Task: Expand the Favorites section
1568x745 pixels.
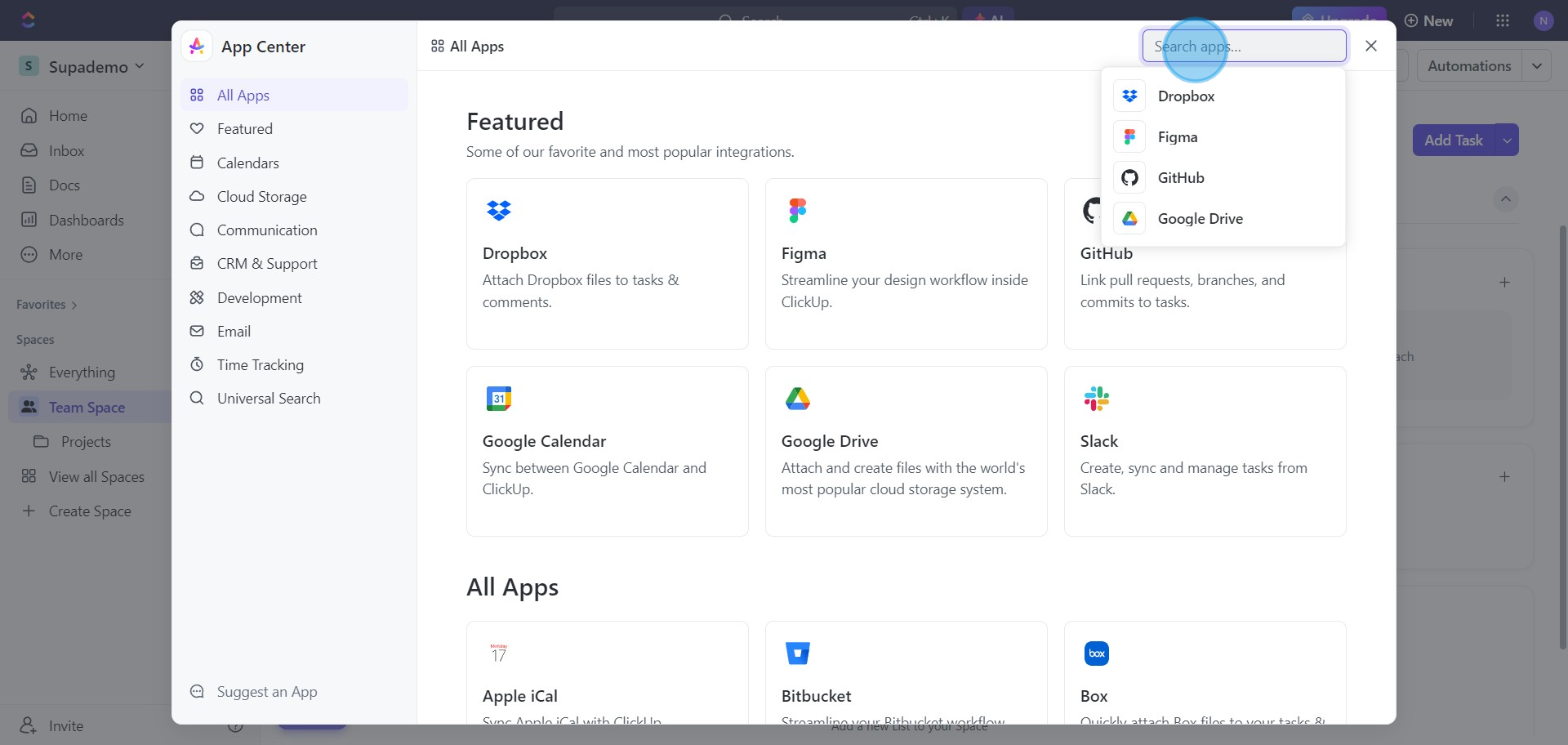Action: click(x=47, y=305)
